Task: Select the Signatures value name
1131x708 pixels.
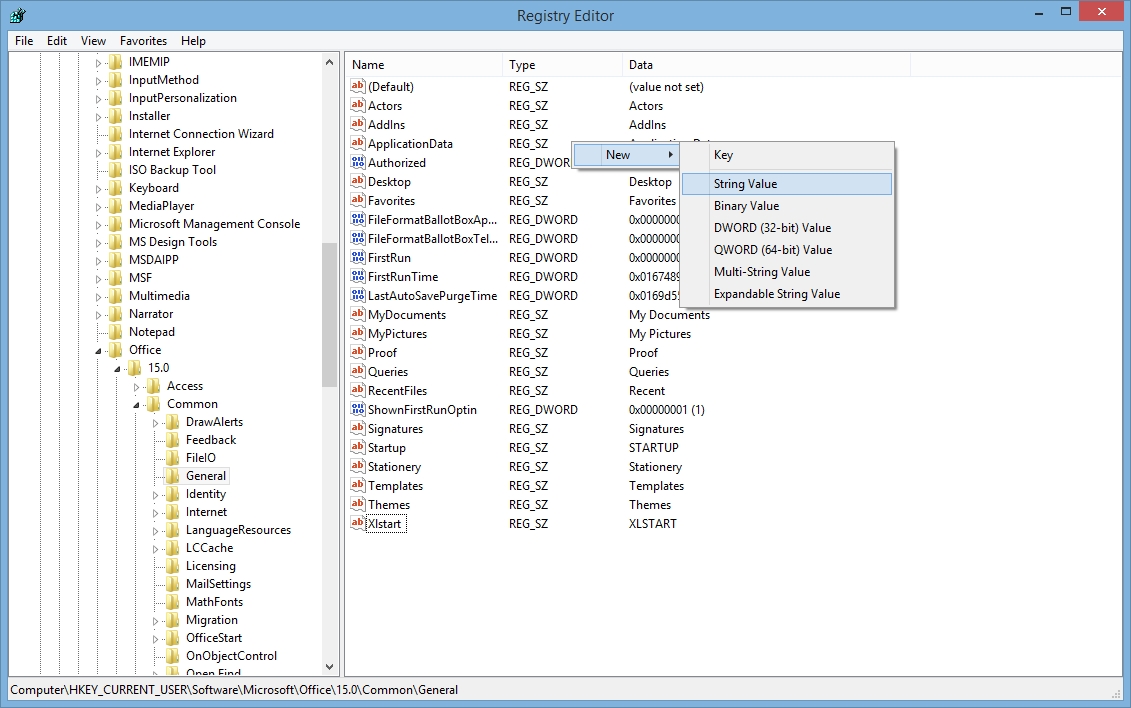Action: click(x=395, y=429)
